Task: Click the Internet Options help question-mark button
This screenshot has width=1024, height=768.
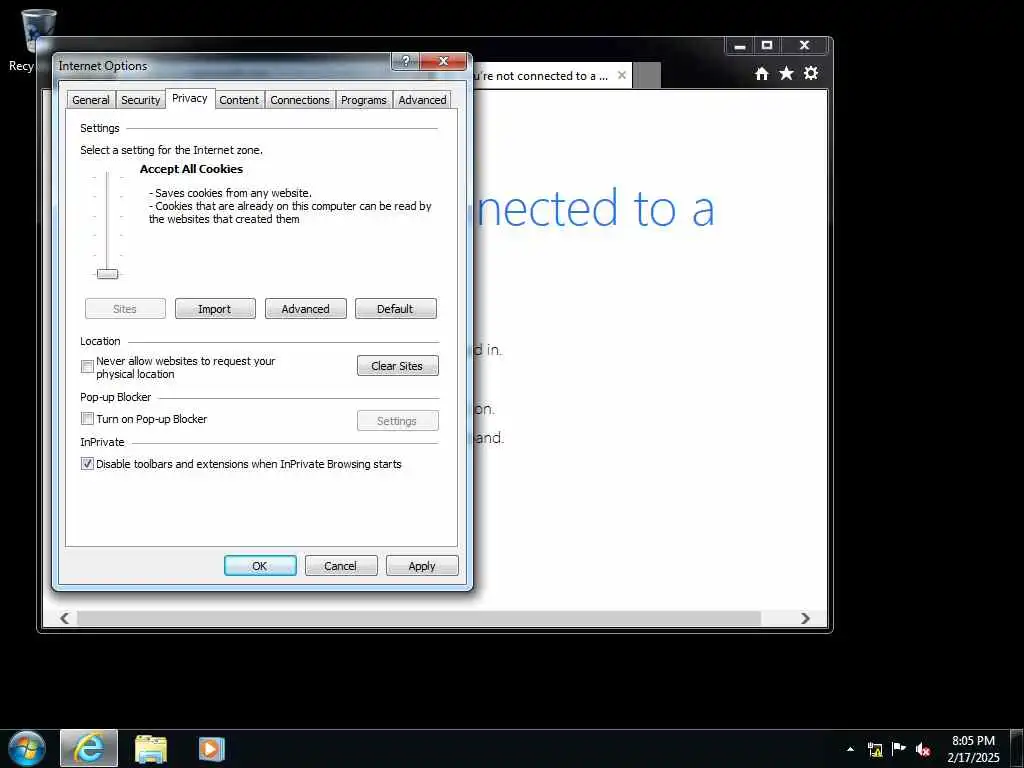Action: (x=406, y=61)
